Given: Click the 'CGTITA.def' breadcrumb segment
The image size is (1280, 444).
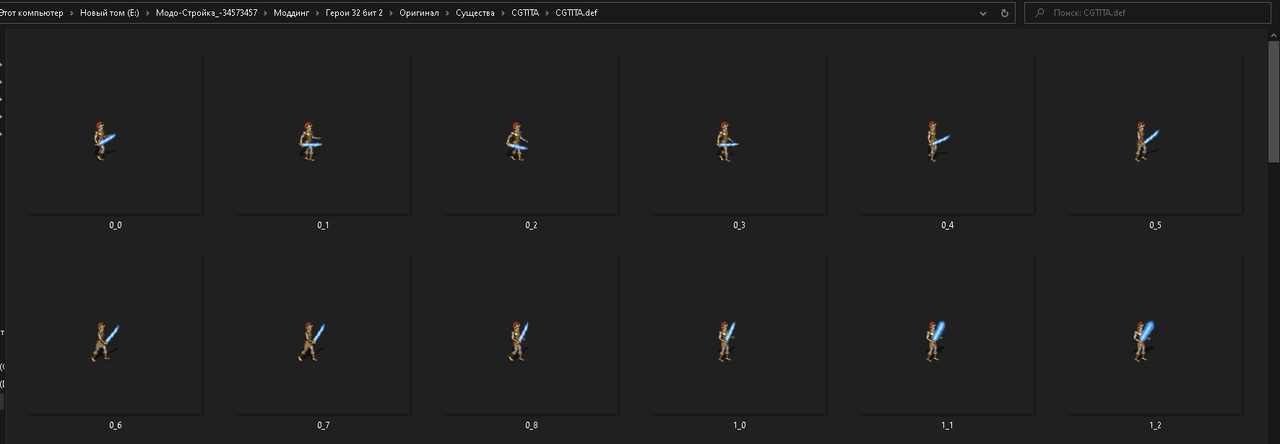Looking at the screenshot, I should point(576,13).
